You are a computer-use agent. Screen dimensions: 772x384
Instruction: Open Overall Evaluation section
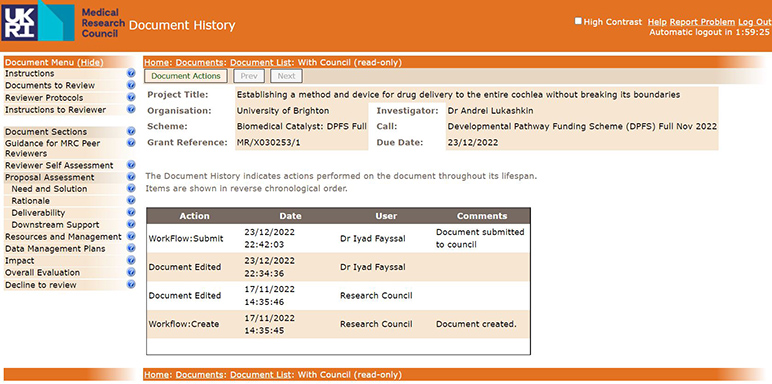pos(42,273)
